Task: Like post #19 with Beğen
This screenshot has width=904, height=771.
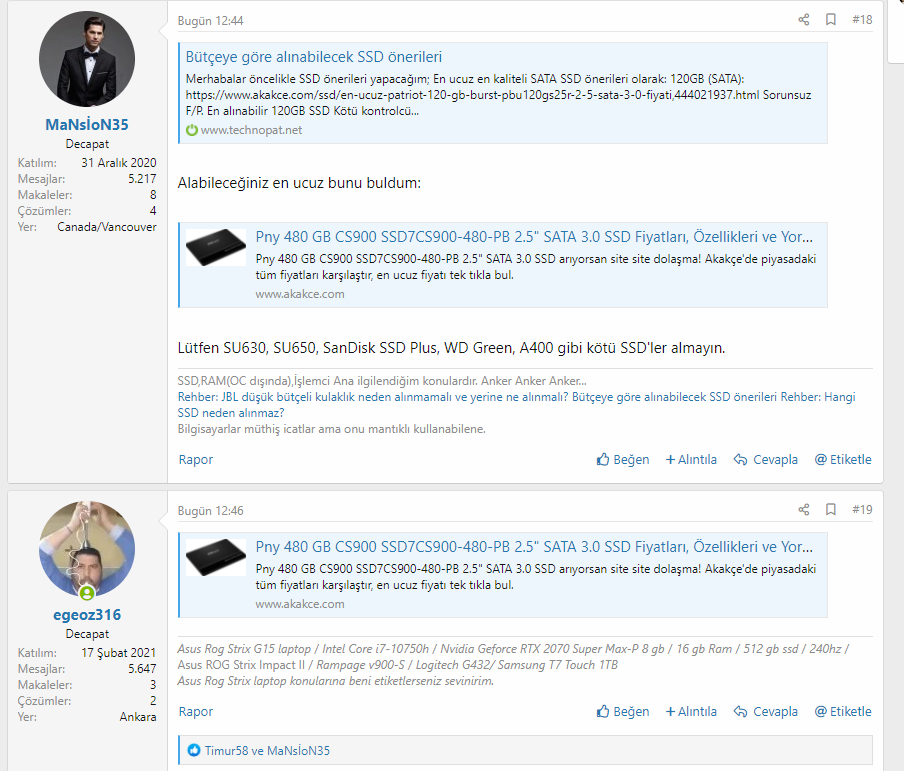Action: (623, 712)
